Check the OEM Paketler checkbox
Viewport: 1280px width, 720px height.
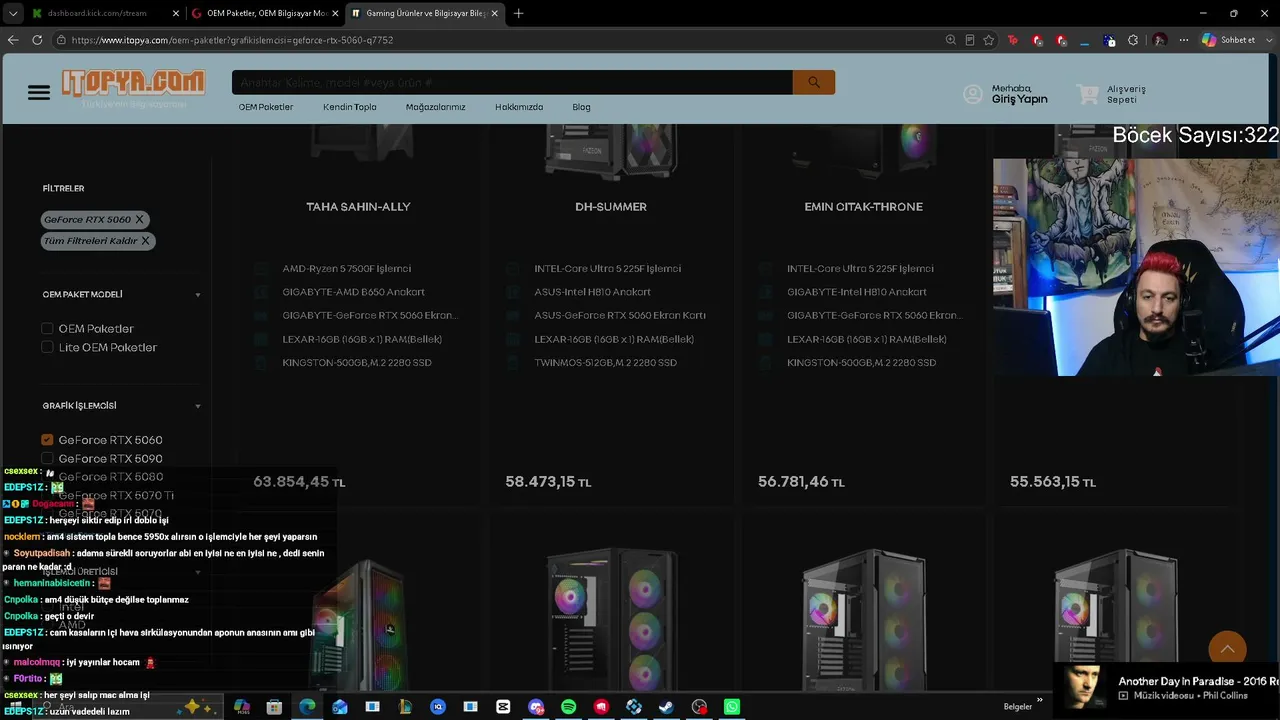tap(47, 328)
